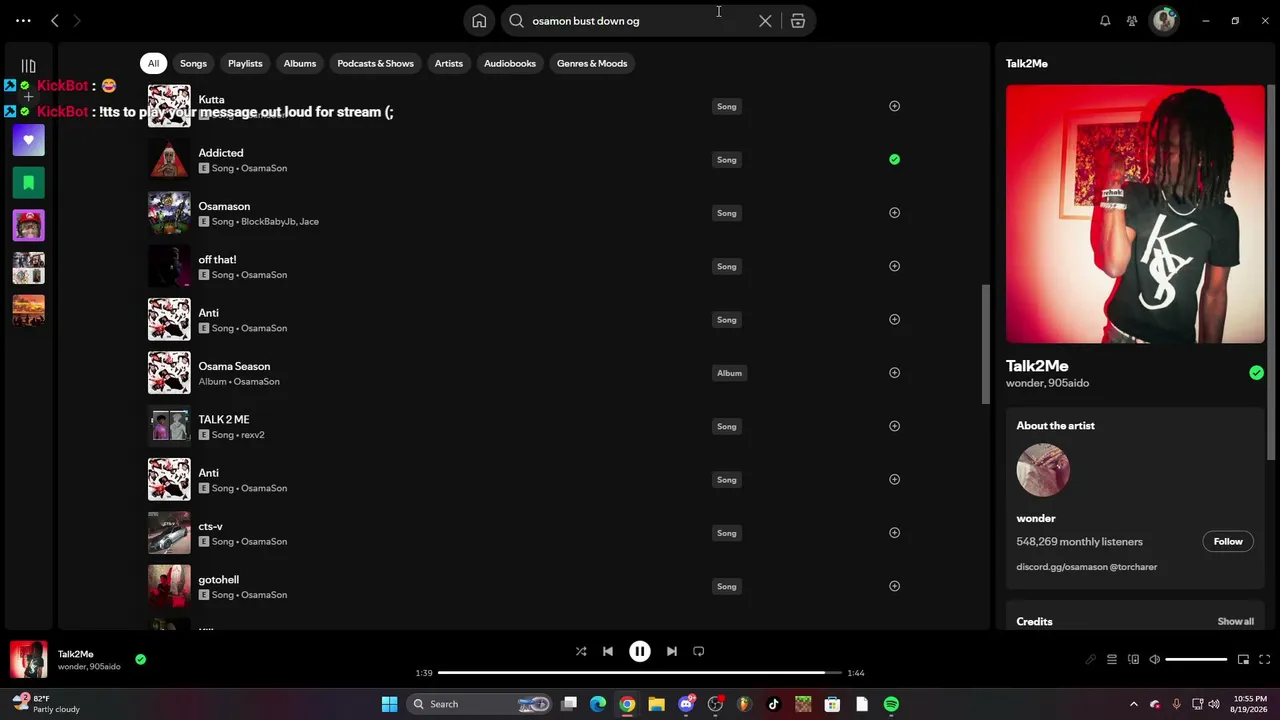This screenshot has height=720, width=1280.
Task: Skip to the previous track
Action: [607, 651]
